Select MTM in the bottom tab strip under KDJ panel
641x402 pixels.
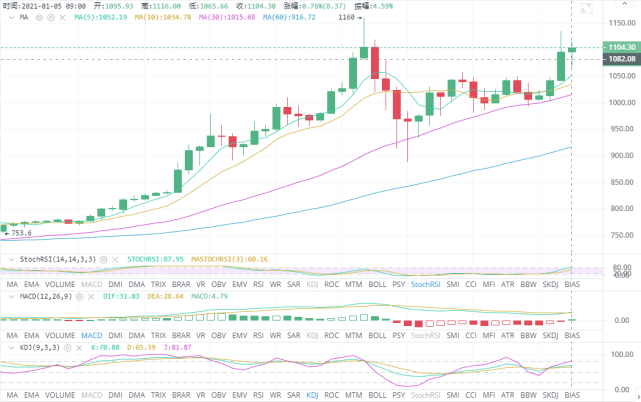click(354, 395)
